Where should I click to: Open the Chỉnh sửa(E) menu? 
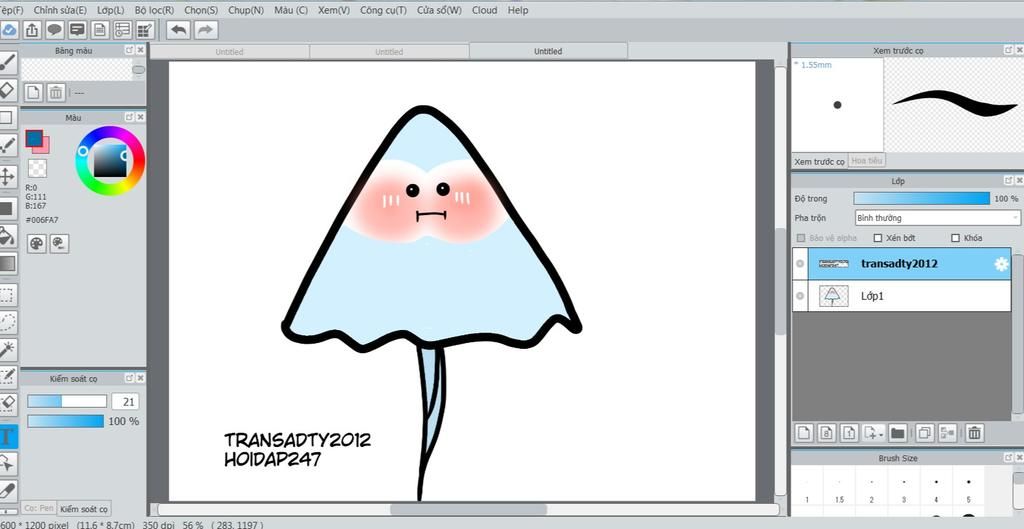pyautogui.click(x=60, y=10)
